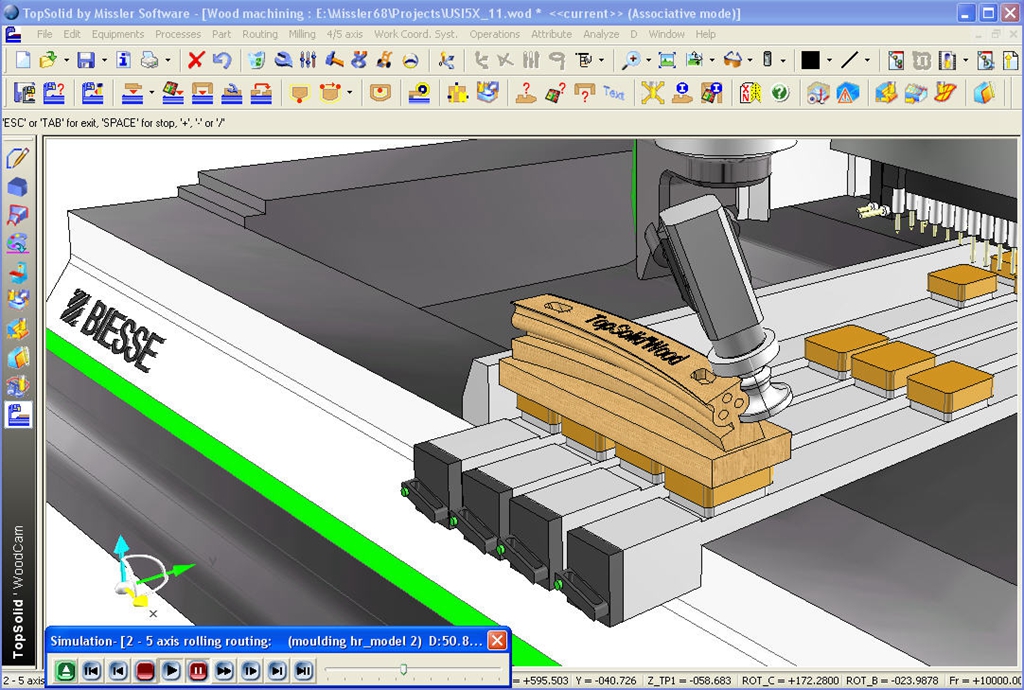Screen dimensions: 1024x690
Task: Click the simulation progress slider handle
Action: click(x=404, y=669)
